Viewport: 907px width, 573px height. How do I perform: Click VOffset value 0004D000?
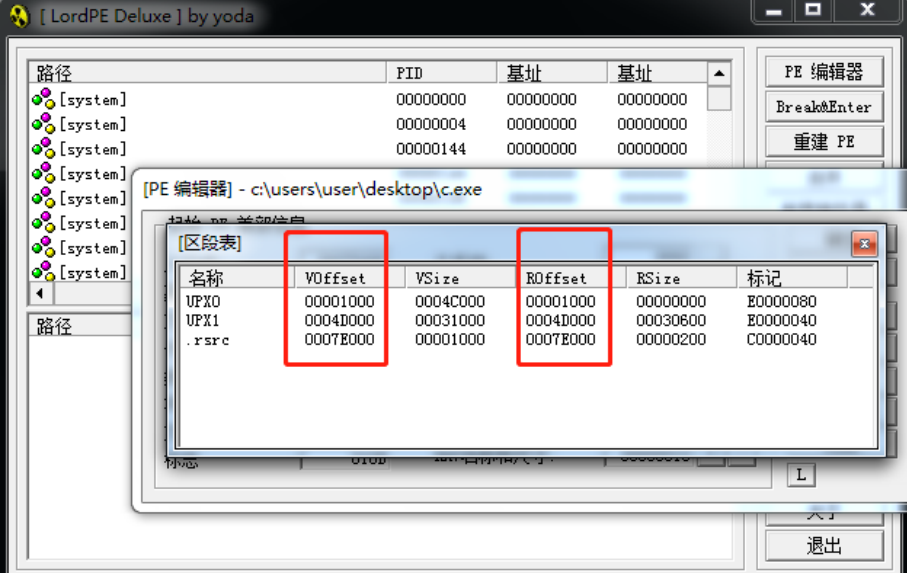pos(340,320)
